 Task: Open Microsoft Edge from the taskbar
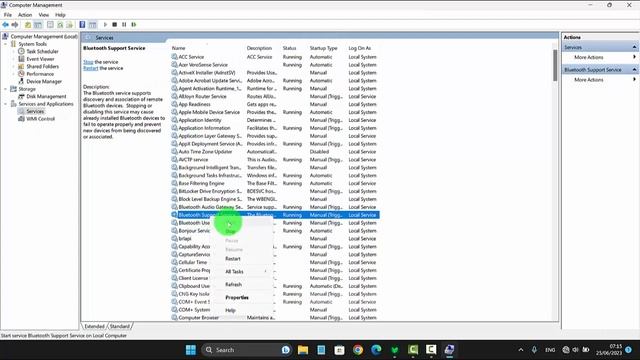click(x=376, y=350)
